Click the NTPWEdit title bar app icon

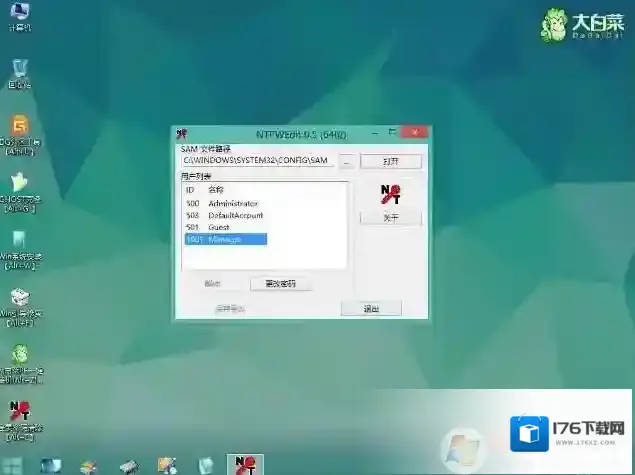181,134
